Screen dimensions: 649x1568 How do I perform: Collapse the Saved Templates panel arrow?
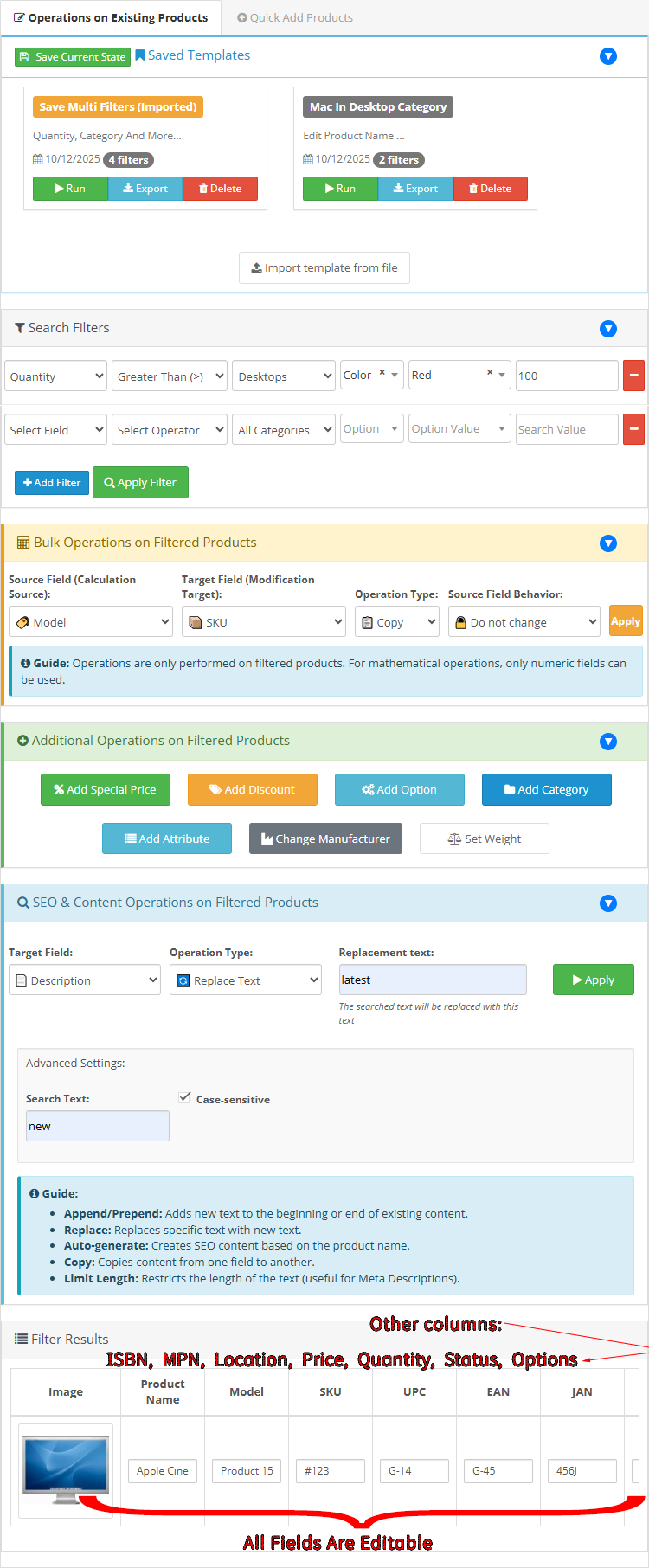tap(608, 56)
